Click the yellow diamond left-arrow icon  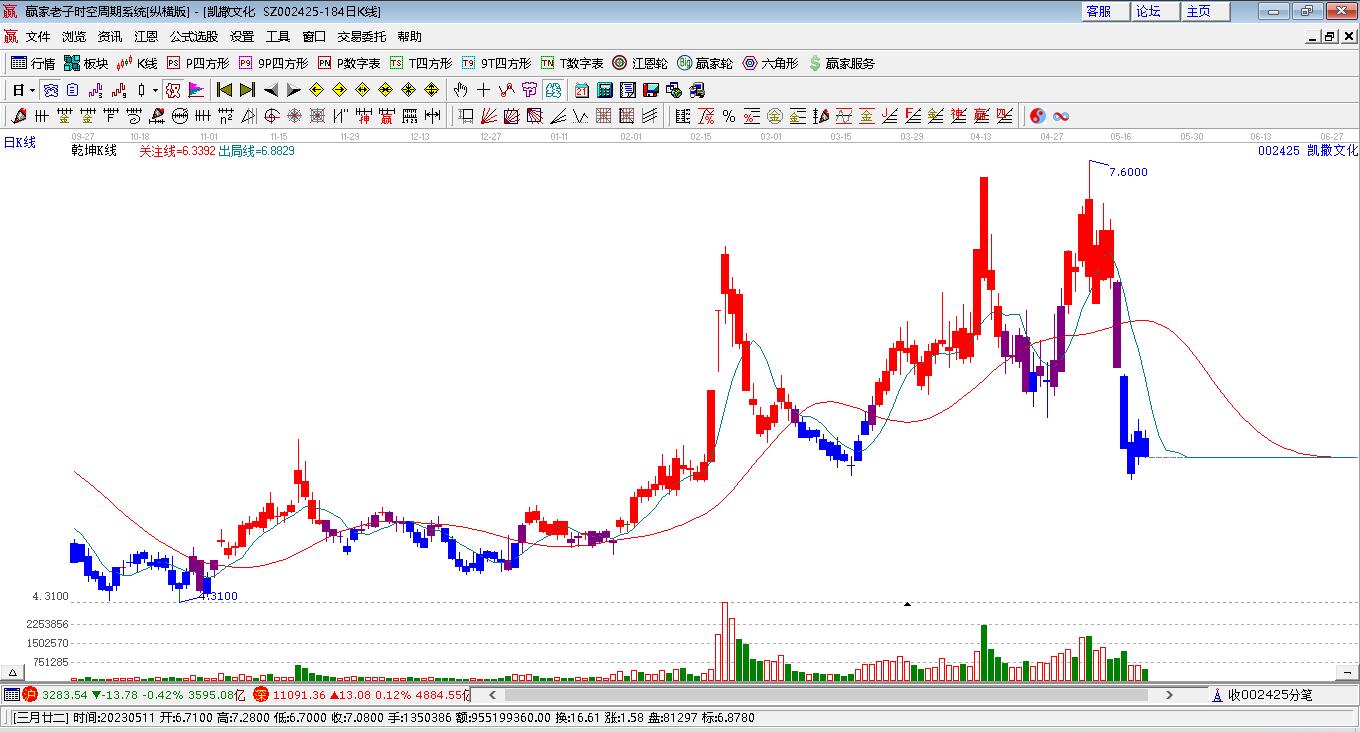(x=317, y=90)
